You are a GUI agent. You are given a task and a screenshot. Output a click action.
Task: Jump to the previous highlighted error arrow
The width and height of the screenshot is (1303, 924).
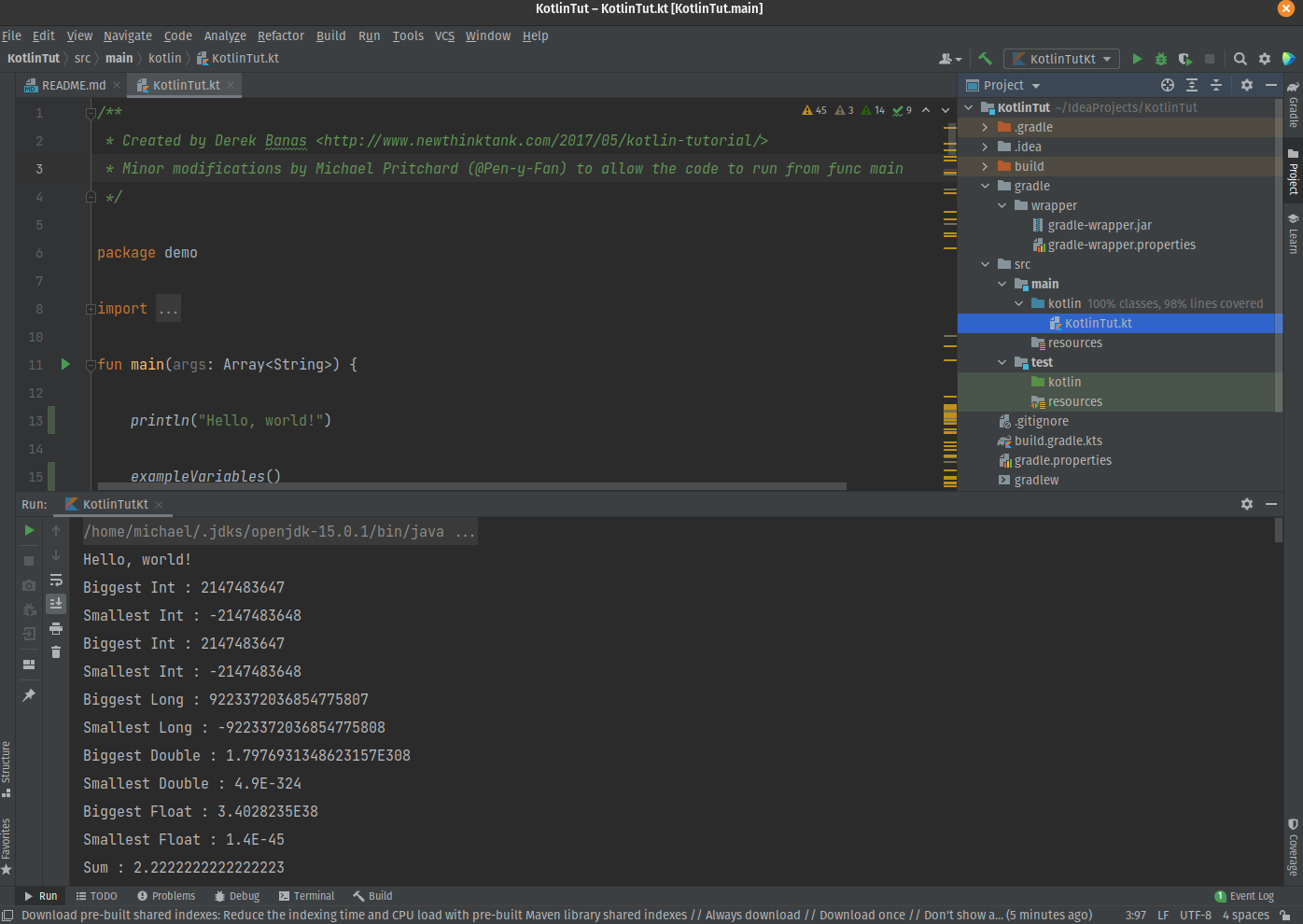click(926, 110)
